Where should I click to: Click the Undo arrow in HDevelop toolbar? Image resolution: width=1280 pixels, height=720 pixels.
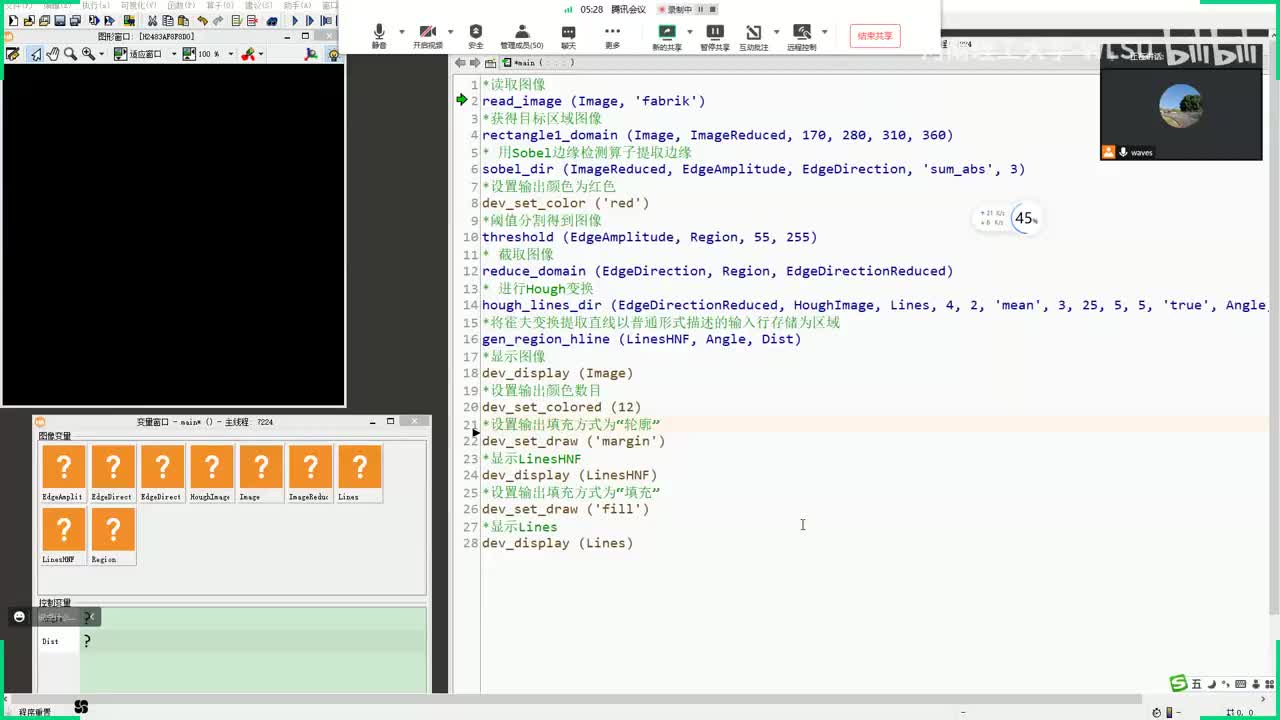[x=203, y=21]
